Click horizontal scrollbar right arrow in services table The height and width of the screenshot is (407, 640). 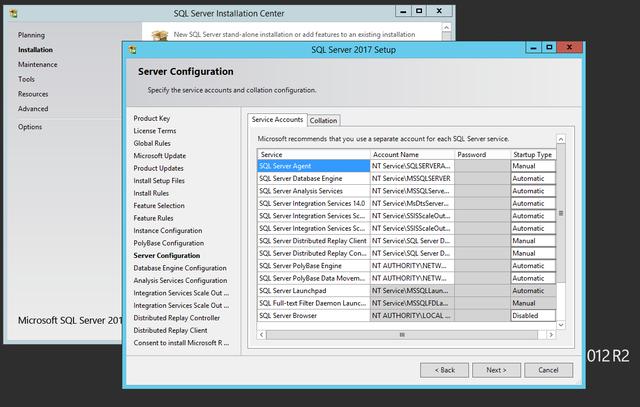pyautogui.click(x=551, y=335)
